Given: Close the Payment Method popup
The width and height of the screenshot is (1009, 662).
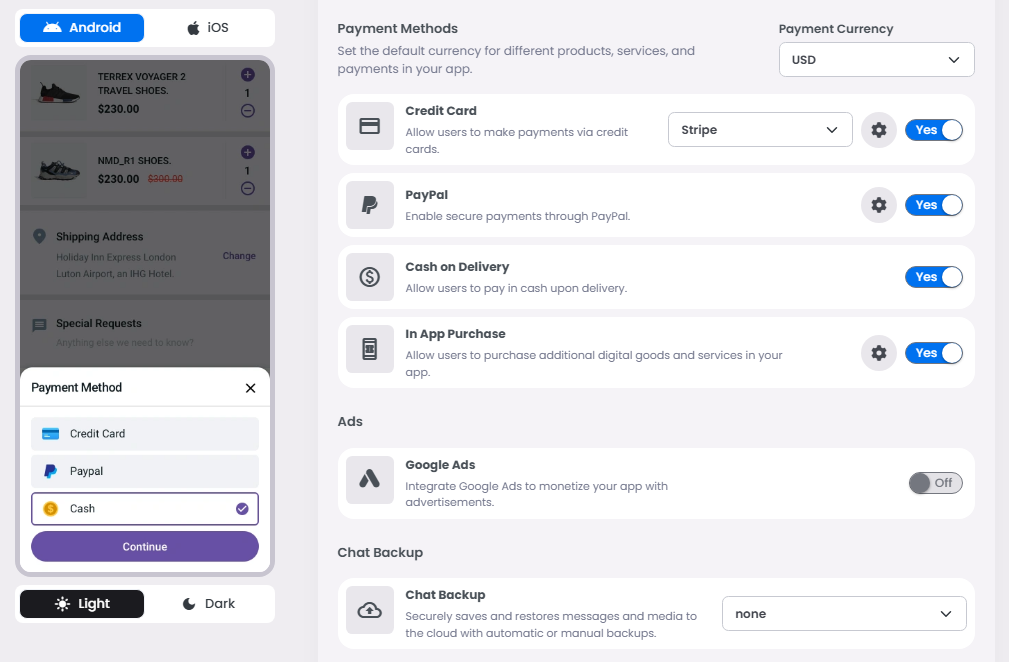Looking at the screenshot, I should (x=250, y=388).
